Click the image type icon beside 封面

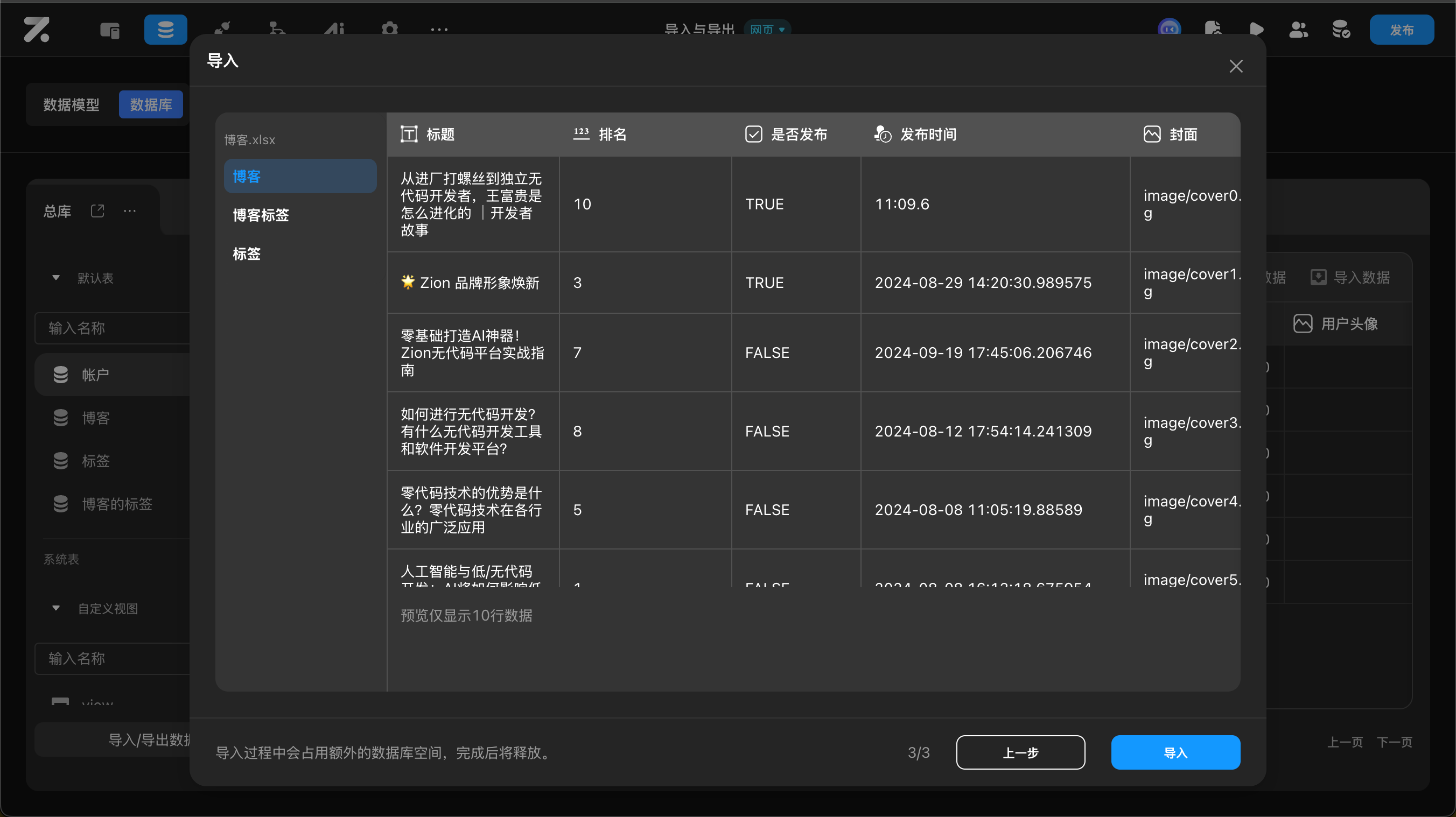click(x=1152, y=135)
